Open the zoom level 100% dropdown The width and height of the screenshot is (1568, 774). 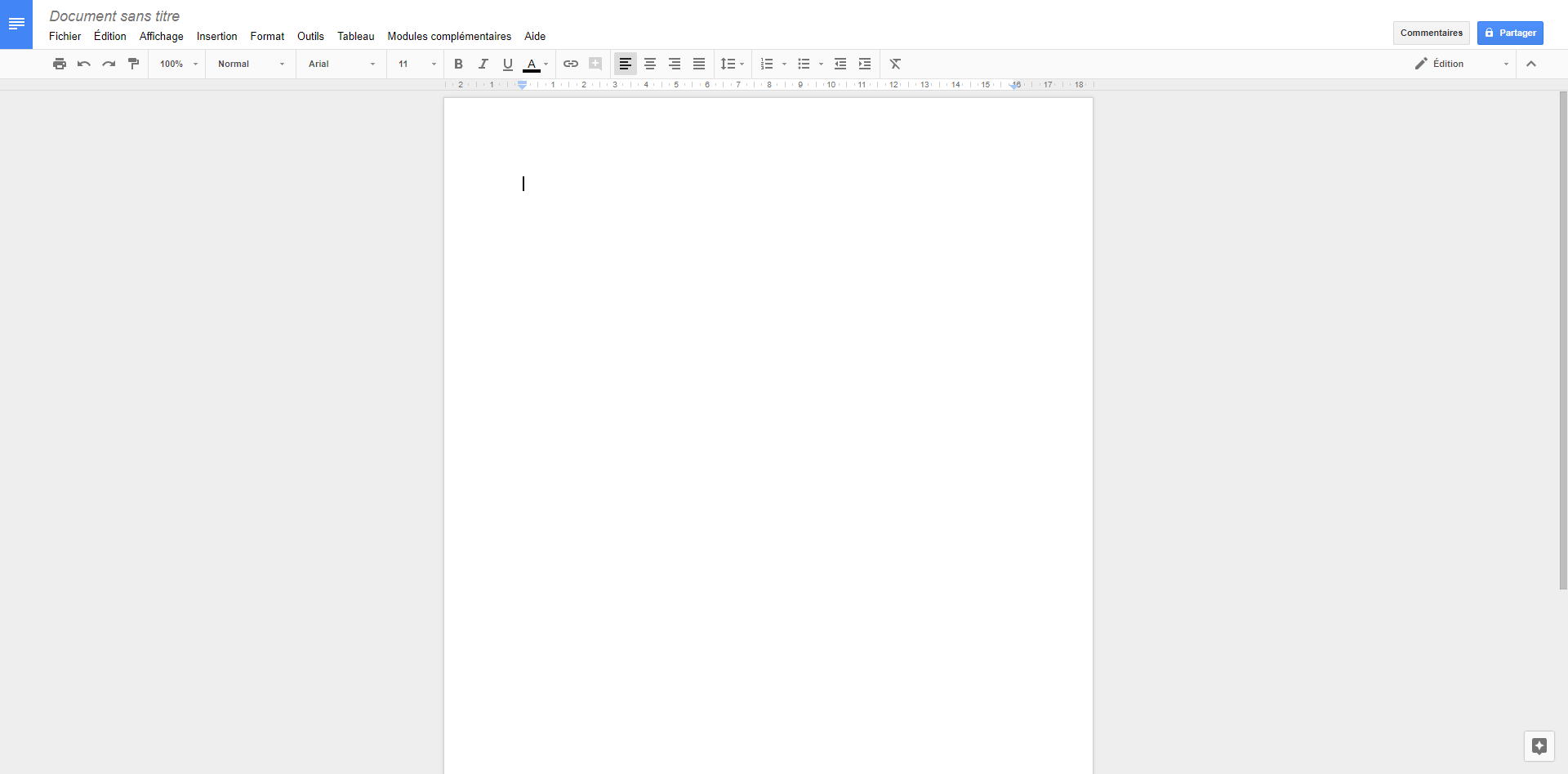[x=178, y=64]
